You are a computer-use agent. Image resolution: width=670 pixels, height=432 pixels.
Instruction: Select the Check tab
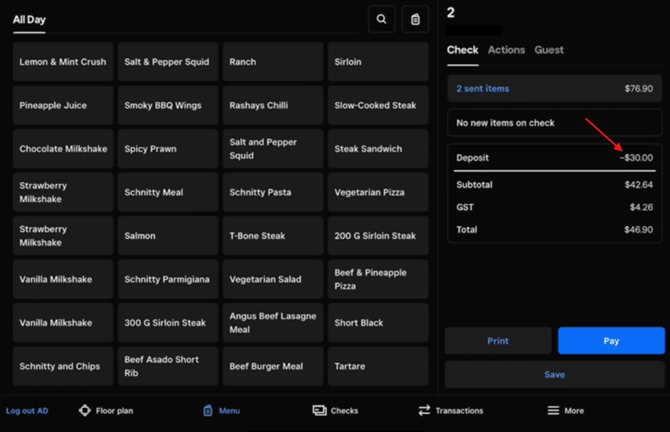(462, 50)
